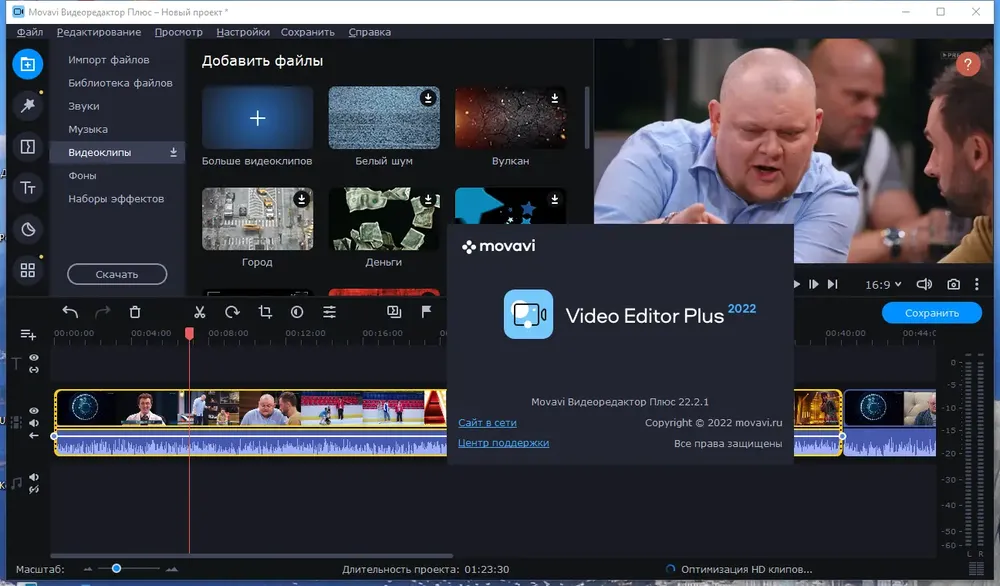Take a snapshot with the camera icon
Screen dimensions: 1000x586
[953, 284]
